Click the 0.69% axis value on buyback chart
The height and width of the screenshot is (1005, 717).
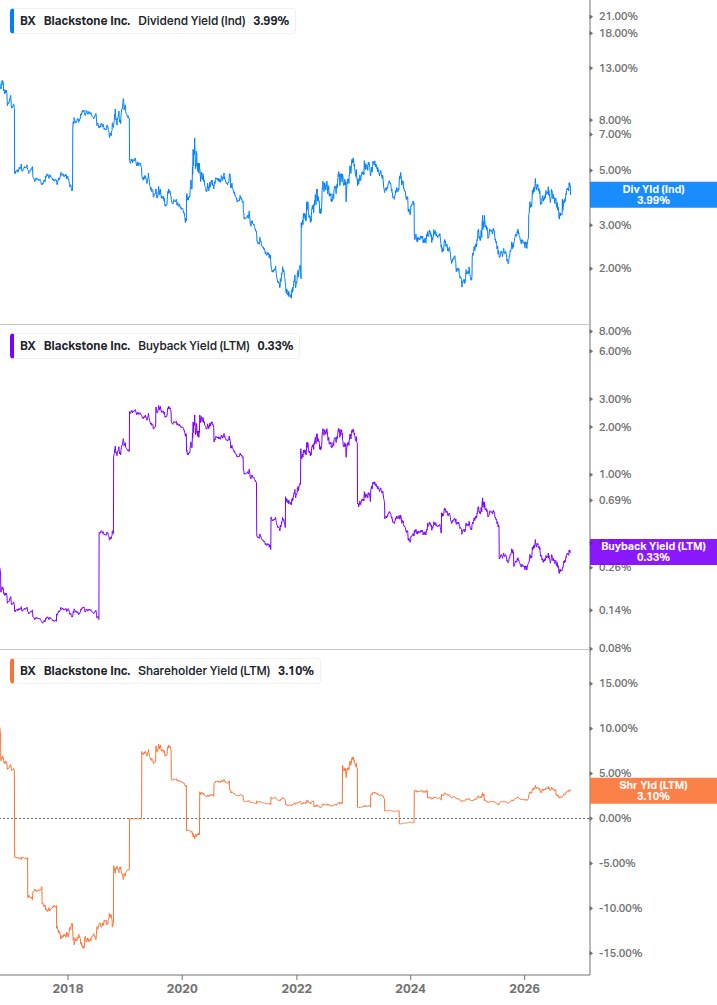click(x=615, y=500)
